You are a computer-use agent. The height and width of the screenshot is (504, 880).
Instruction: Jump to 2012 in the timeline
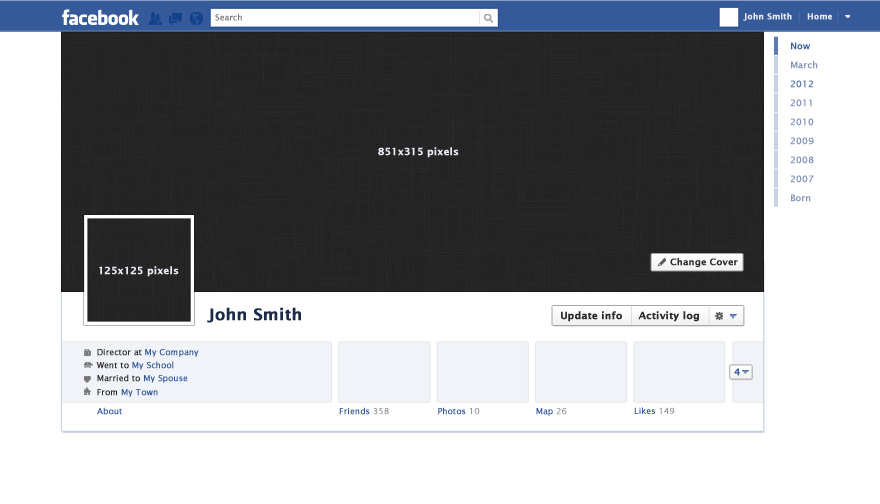click(801, 84)
